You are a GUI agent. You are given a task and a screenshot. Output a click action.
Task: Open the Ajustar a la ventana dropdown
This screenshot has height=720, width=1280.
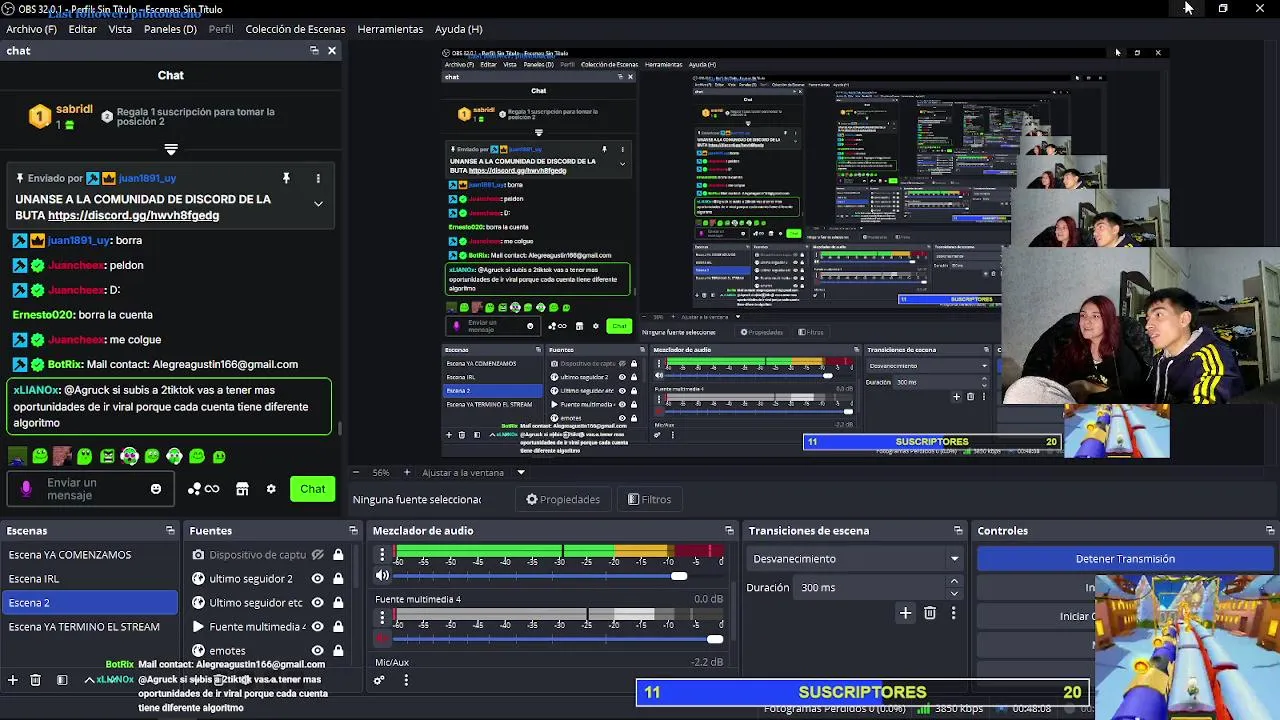point(473,472)
